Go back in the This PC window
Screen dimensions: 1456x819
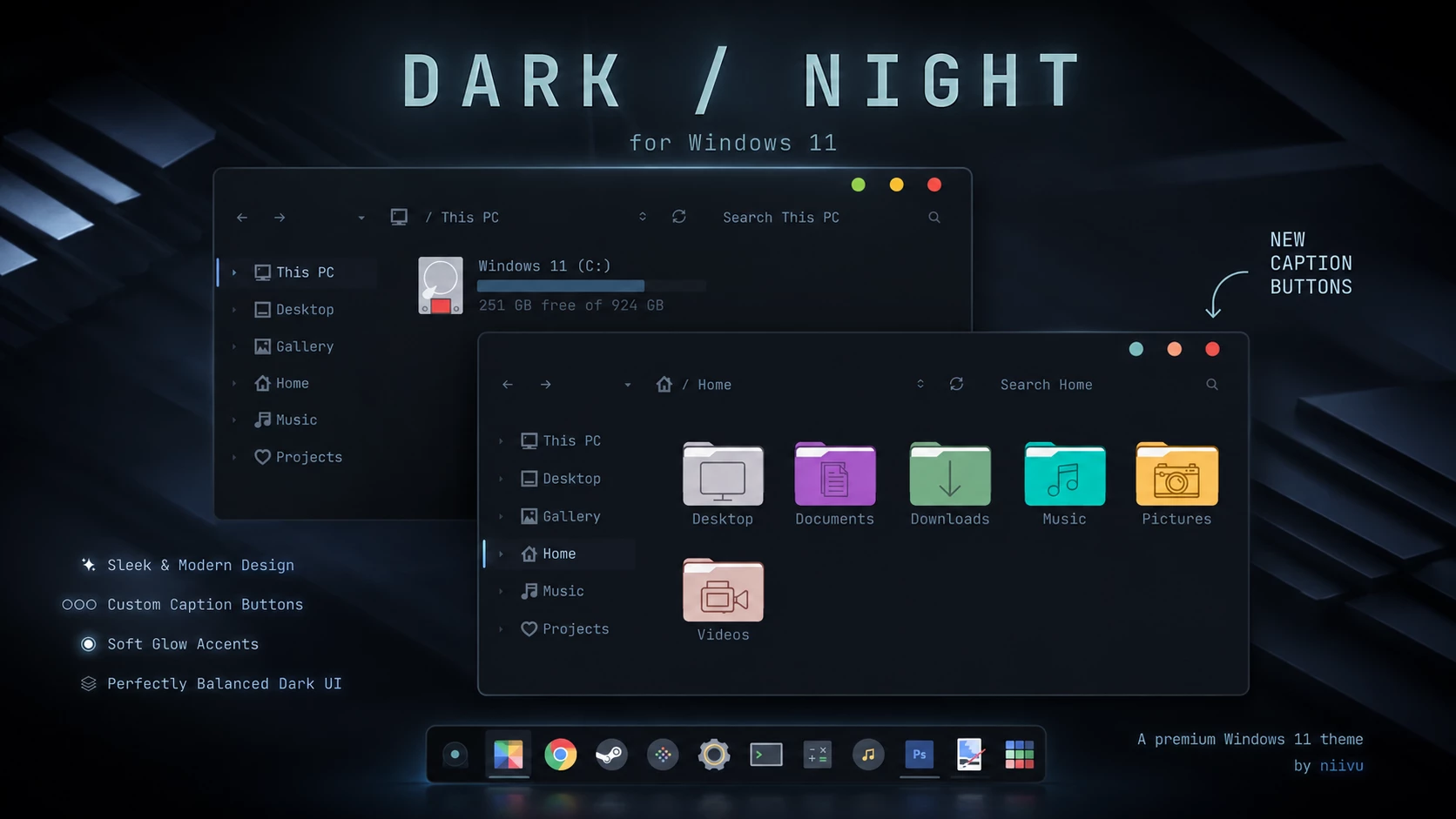coord(242,218)
